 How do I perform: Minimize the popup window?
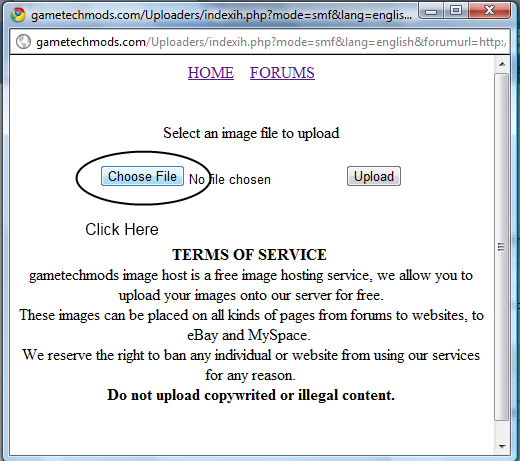(431, 11)
